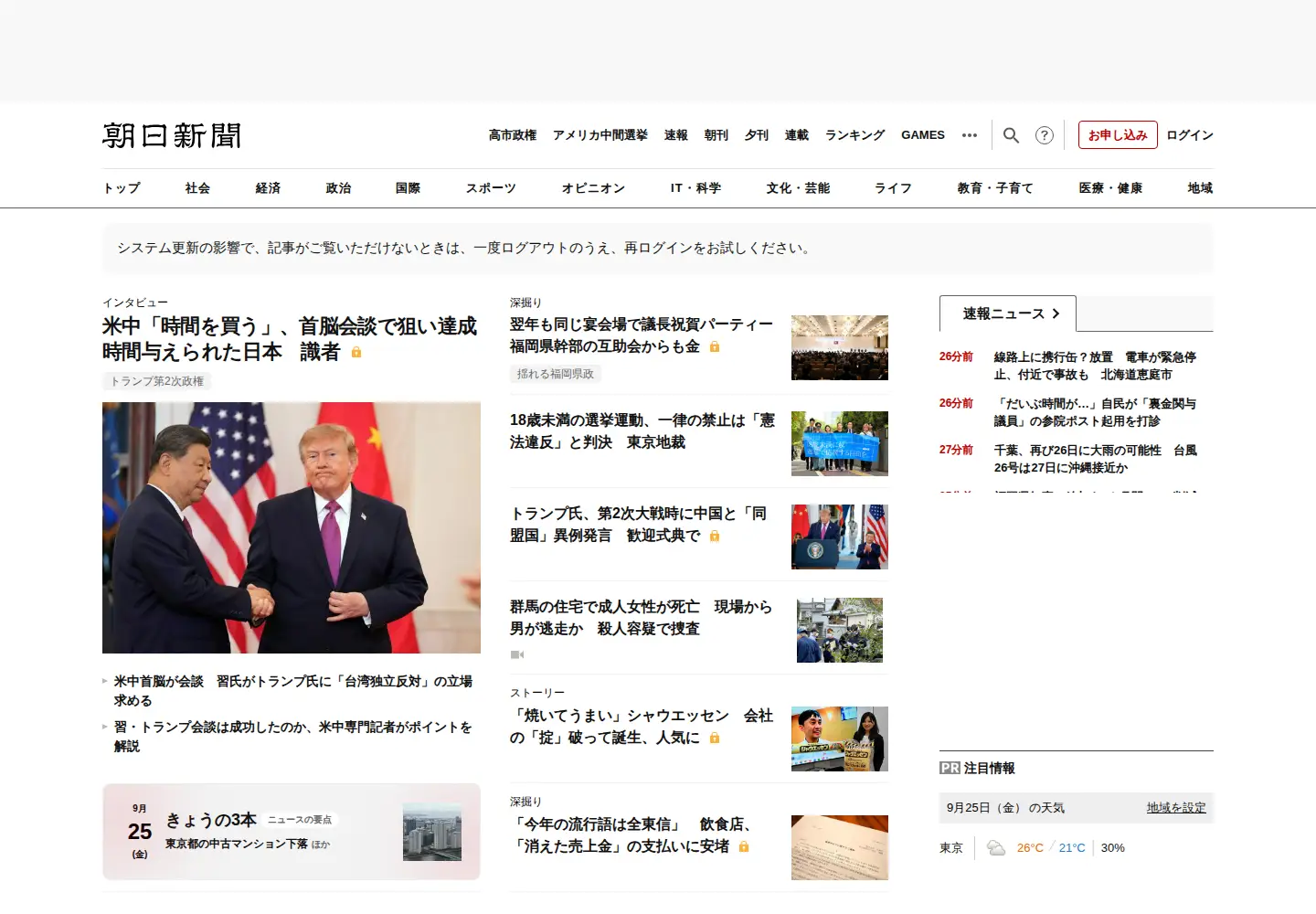The image size is (1316, 914).
Task: Click the ログイン link
Action: [x=1190, y=135]
